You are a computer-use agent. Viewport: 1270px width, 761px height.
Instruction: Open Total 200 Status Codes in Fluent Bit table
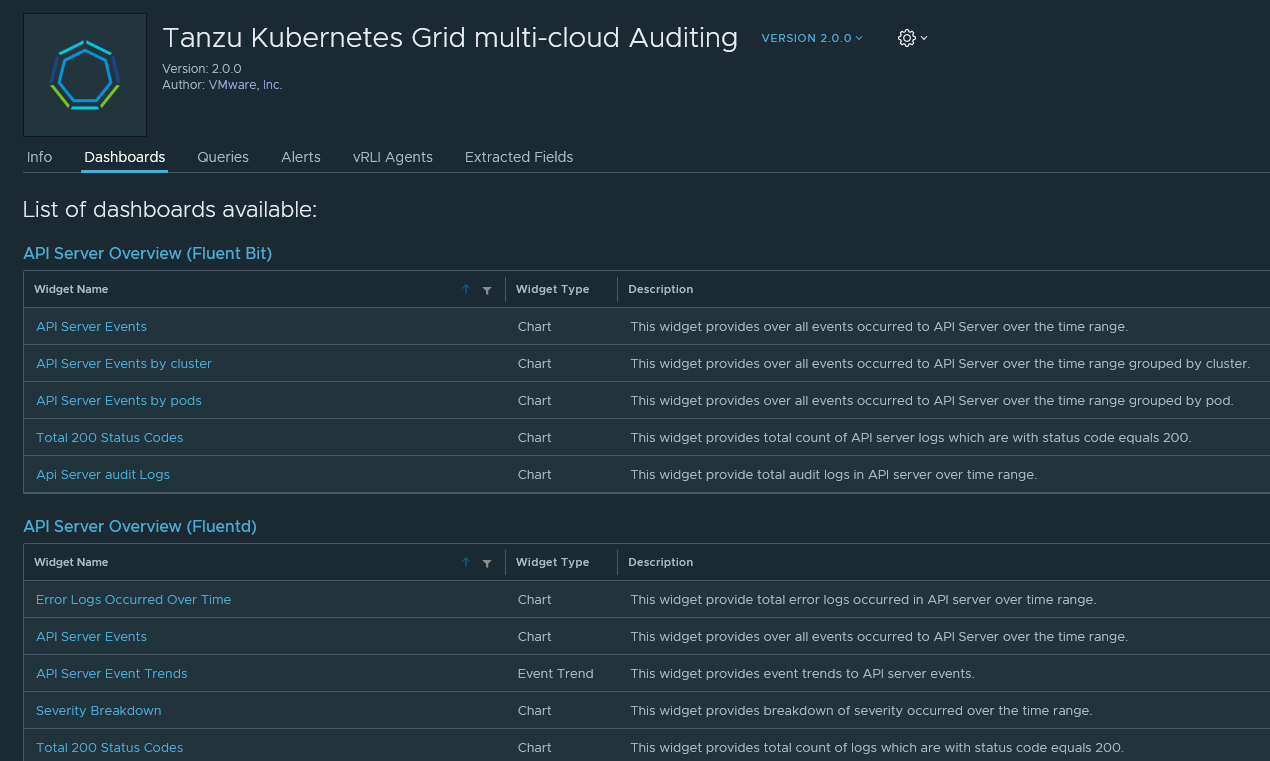click(110, 437)
